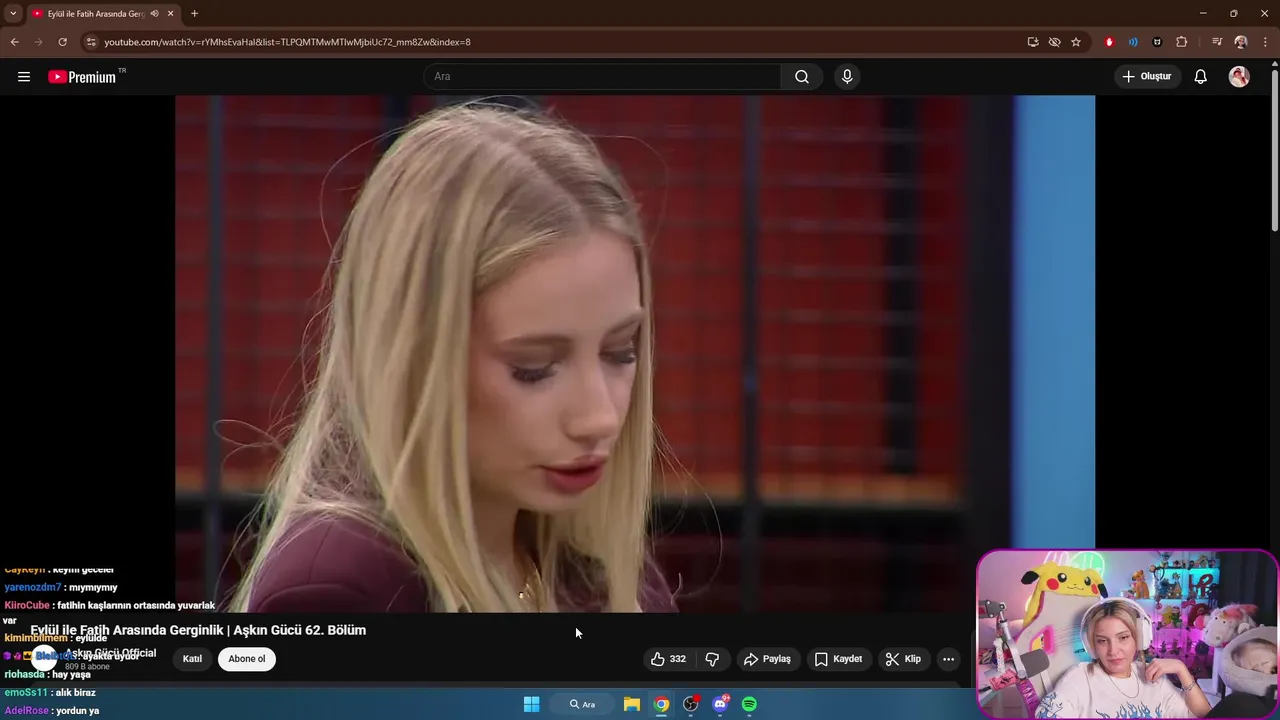
Task: Click the taskbar Ara search box
Action: 583,704
